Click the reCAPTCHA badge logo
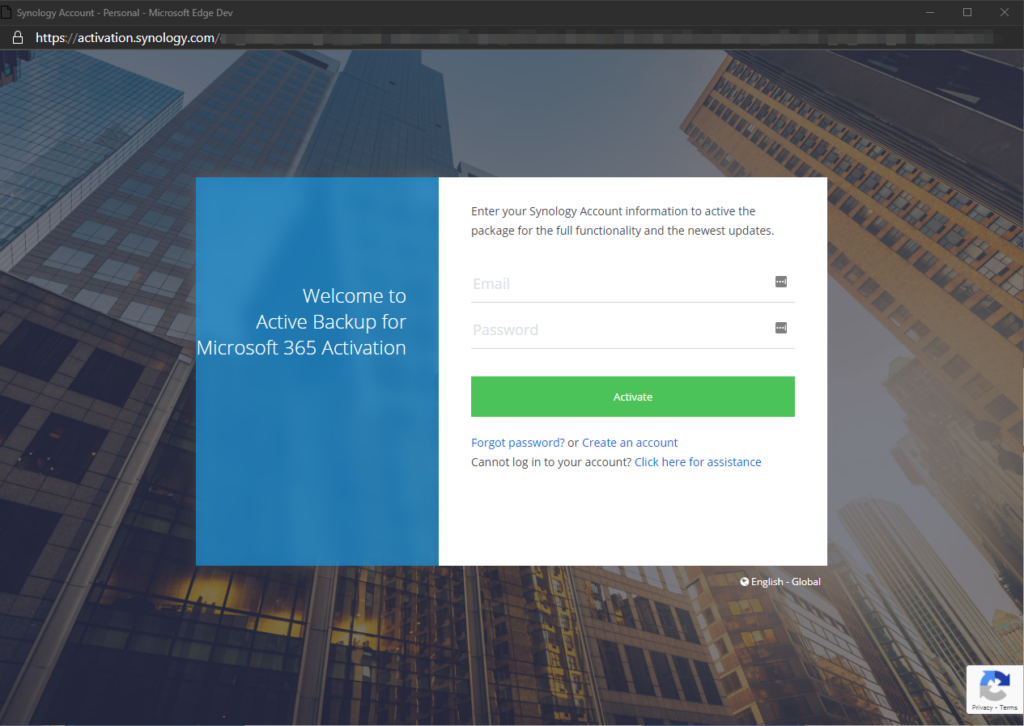The width and height of the screenshot is (1024, 726). [995, 686]
